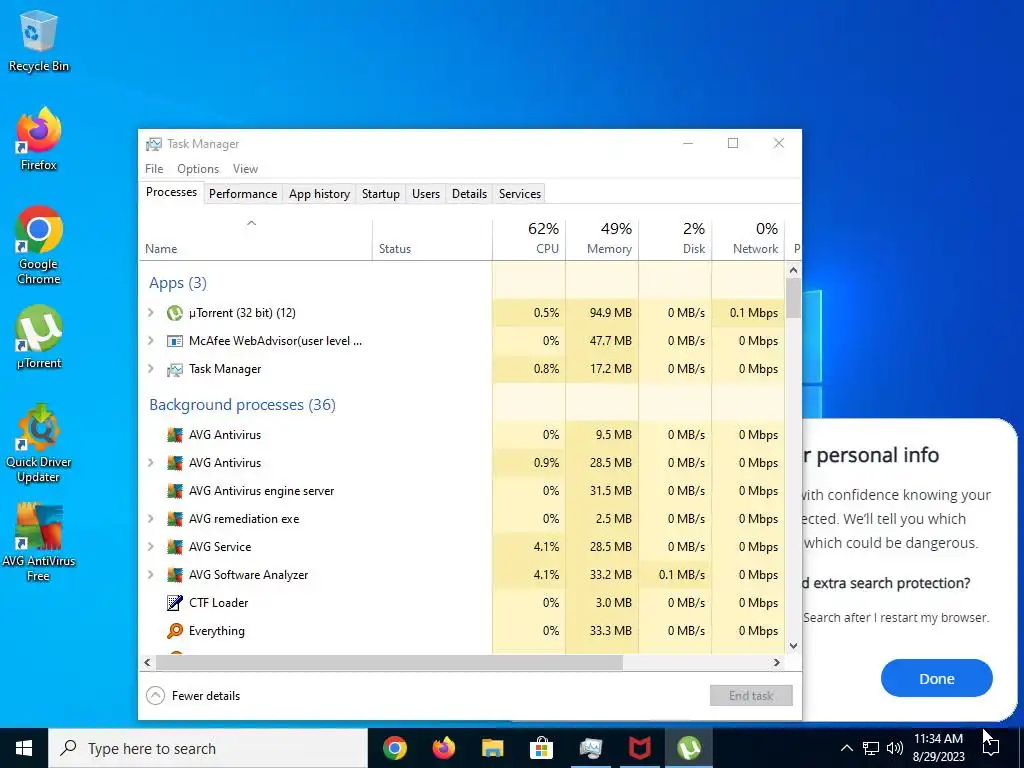Click the vertical scrollbar thumb
The width and height of the screenshot is (1024, 768).
click(x=793, y=298)
